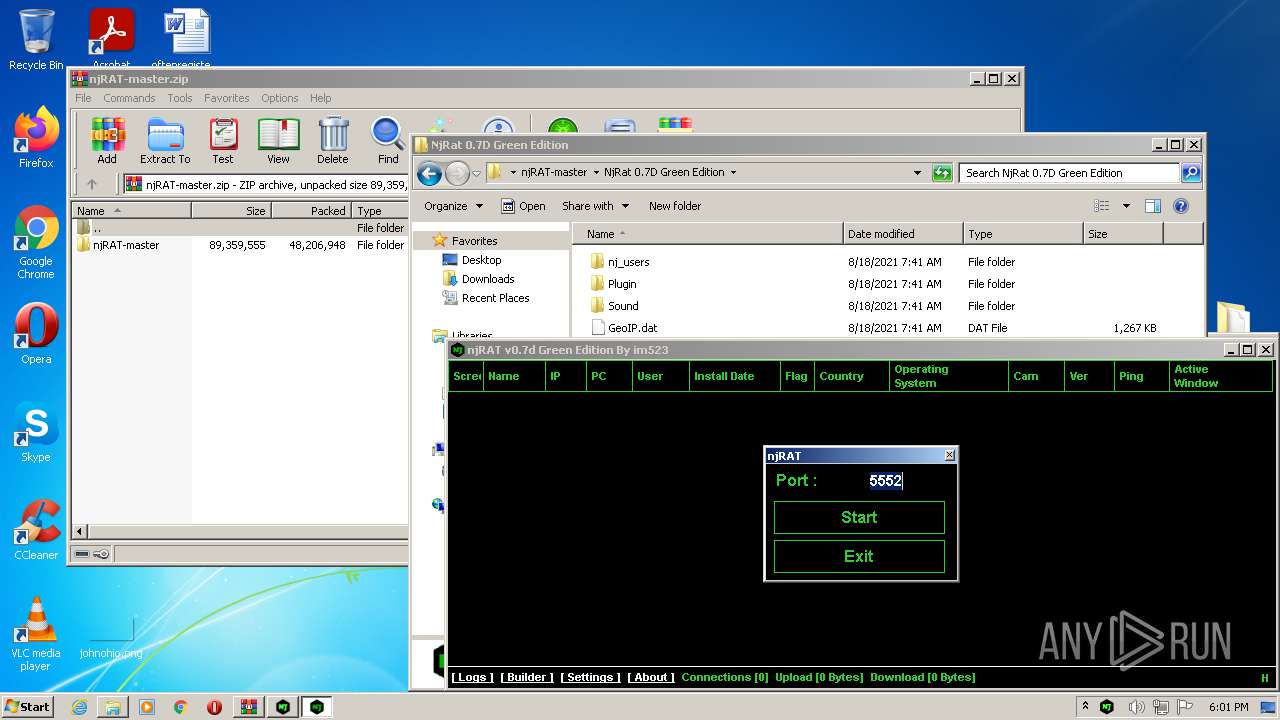Open the About link in njRAT
Screen dimensions: 1280x720
[x=651, y=677]
